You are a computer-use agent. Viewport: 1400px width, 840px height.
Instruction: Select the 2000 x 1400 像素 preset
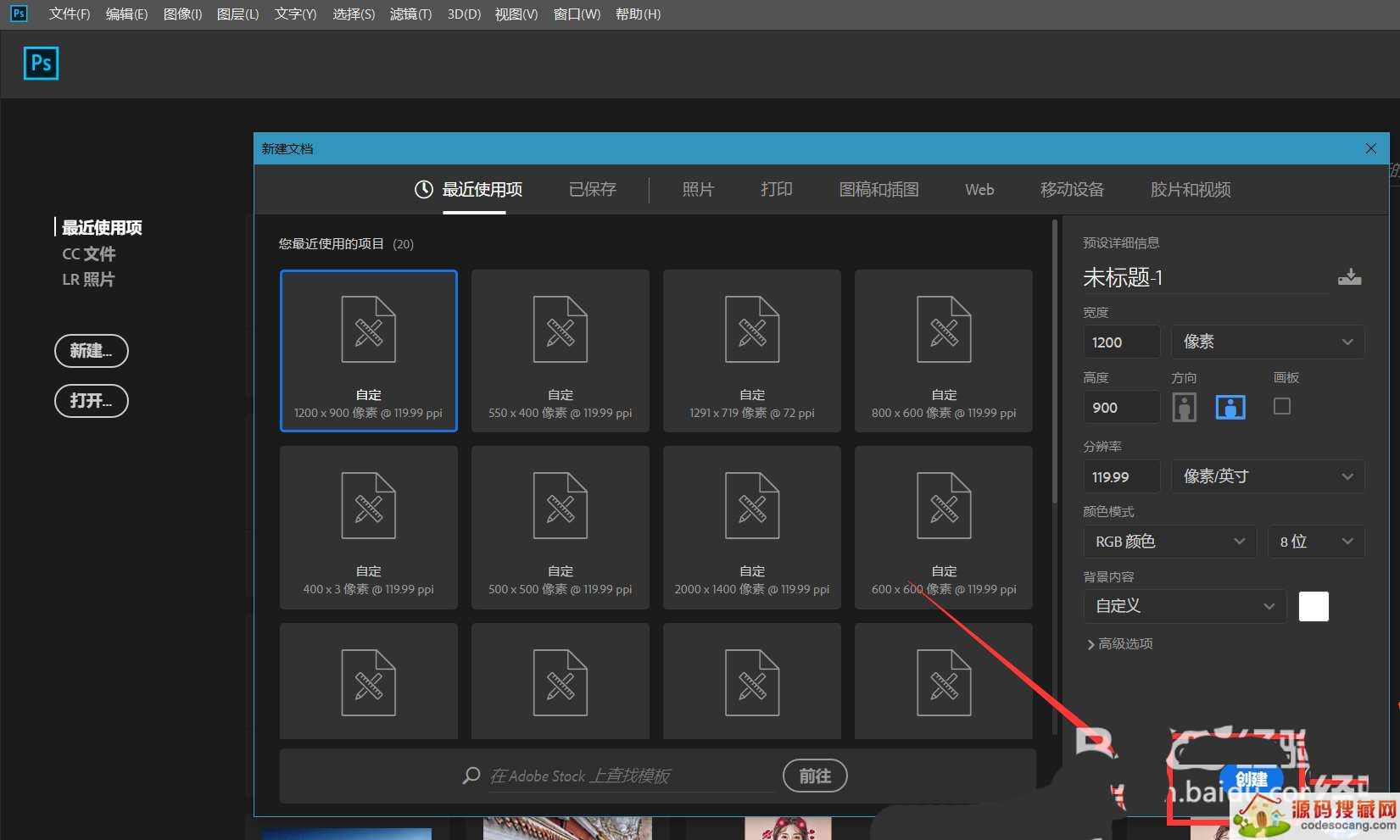coord(752,527)
